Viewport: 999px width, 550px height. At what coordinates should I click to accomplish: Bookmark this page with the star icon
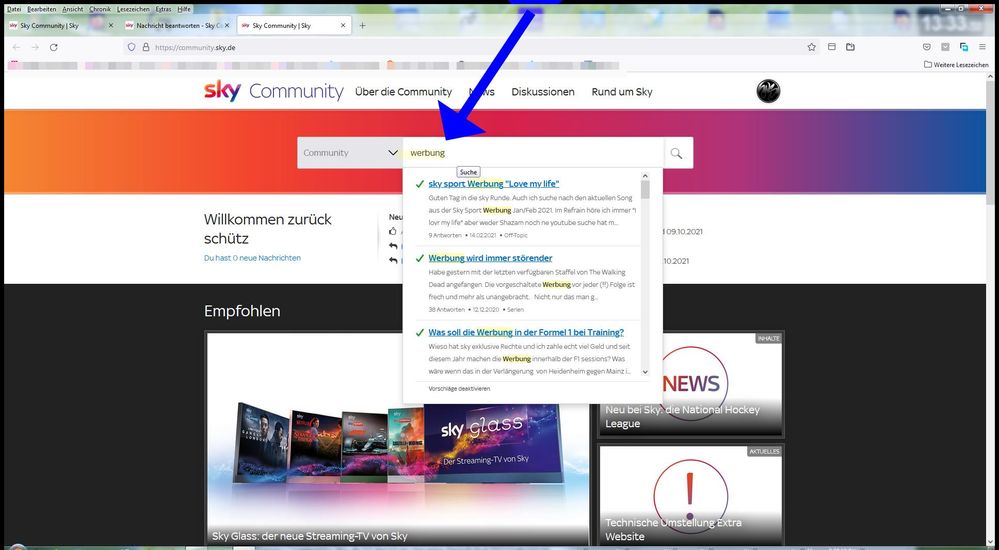[x=812, y=47]
